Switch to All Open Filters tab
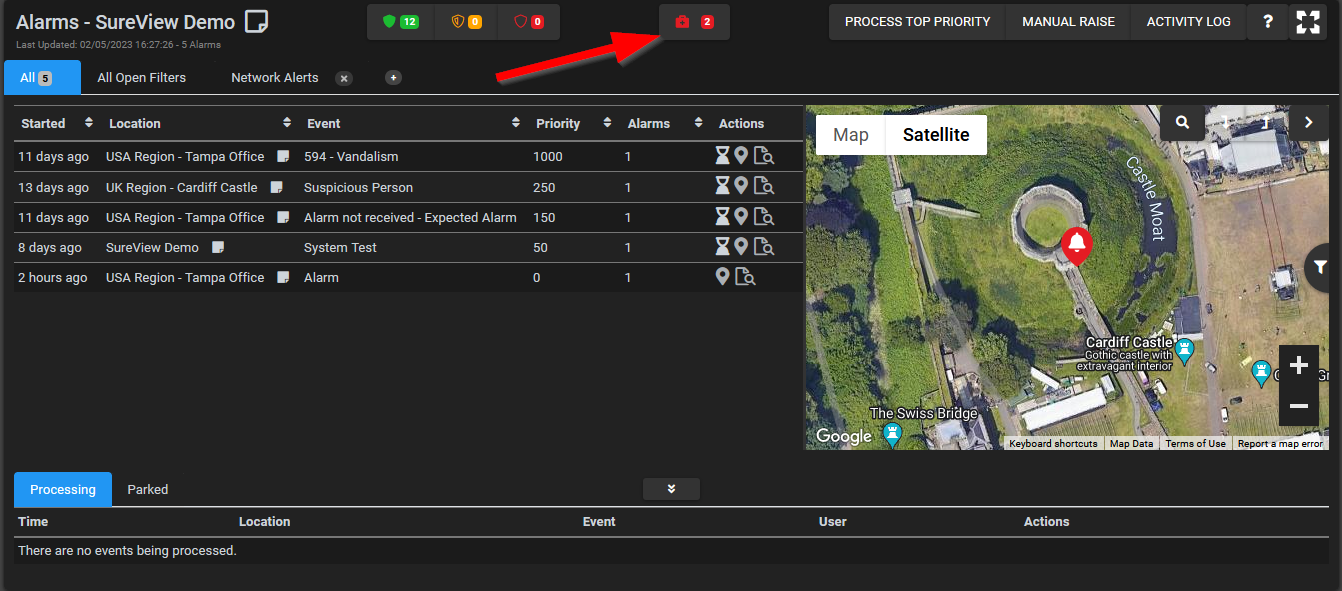Screen dimensions: 1342x591 click(141, 77)
